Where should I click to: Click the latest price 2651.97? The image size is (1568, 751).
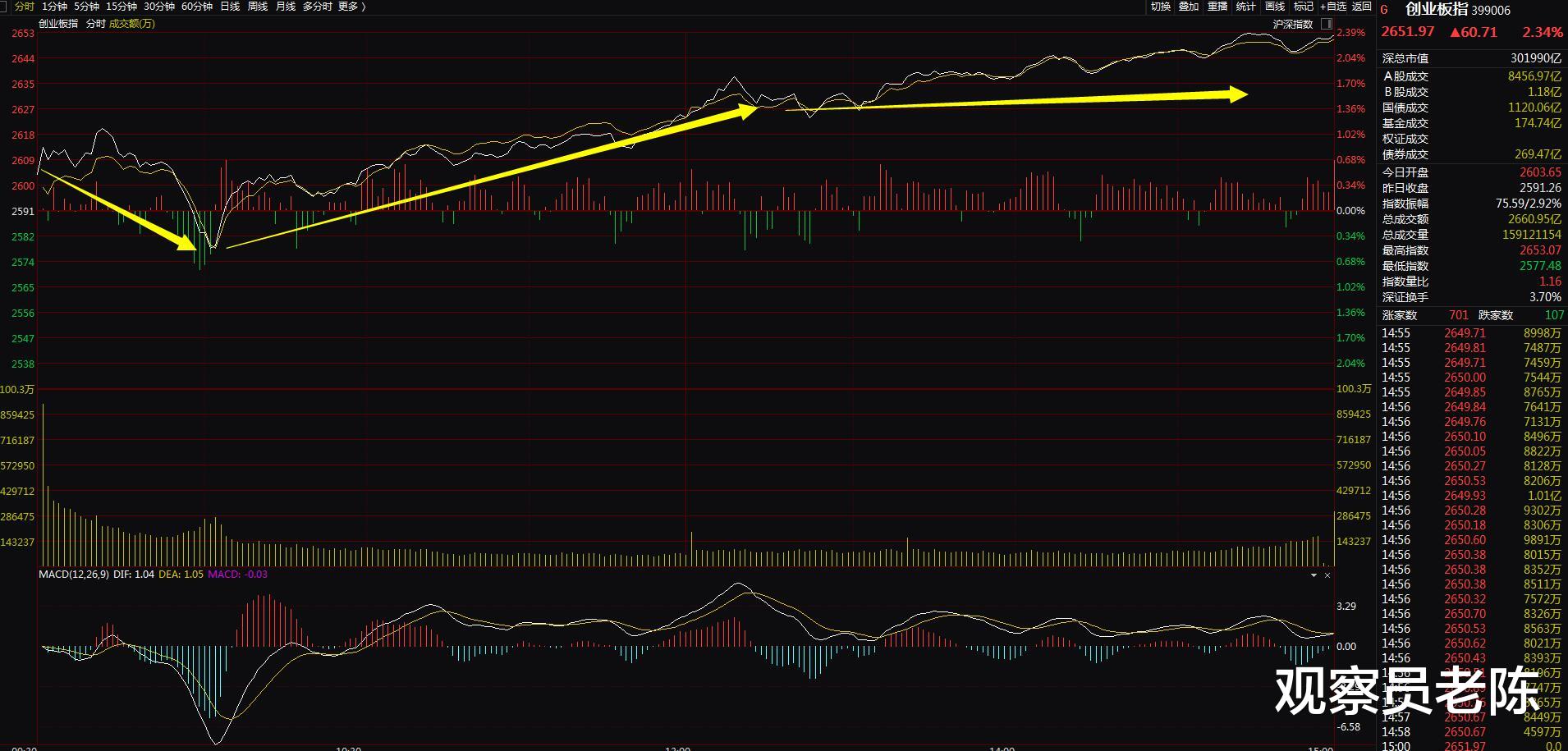coord(1408,32)
